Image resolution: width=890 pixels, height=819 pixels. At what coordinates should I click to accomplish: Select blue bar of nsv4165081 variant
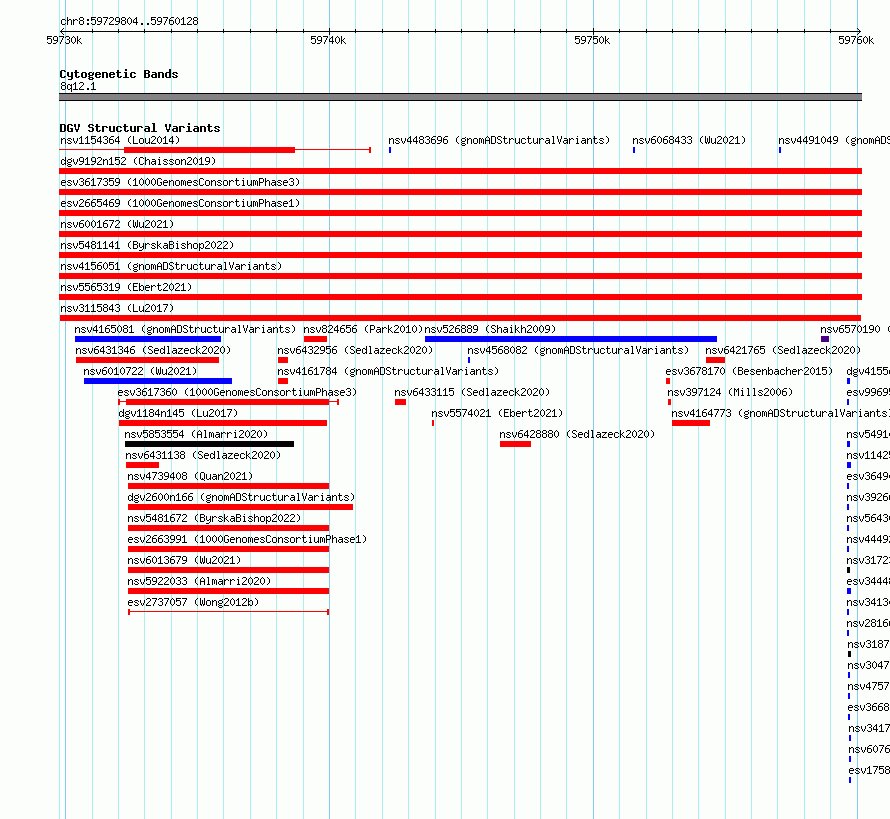[x=148, y=339]
